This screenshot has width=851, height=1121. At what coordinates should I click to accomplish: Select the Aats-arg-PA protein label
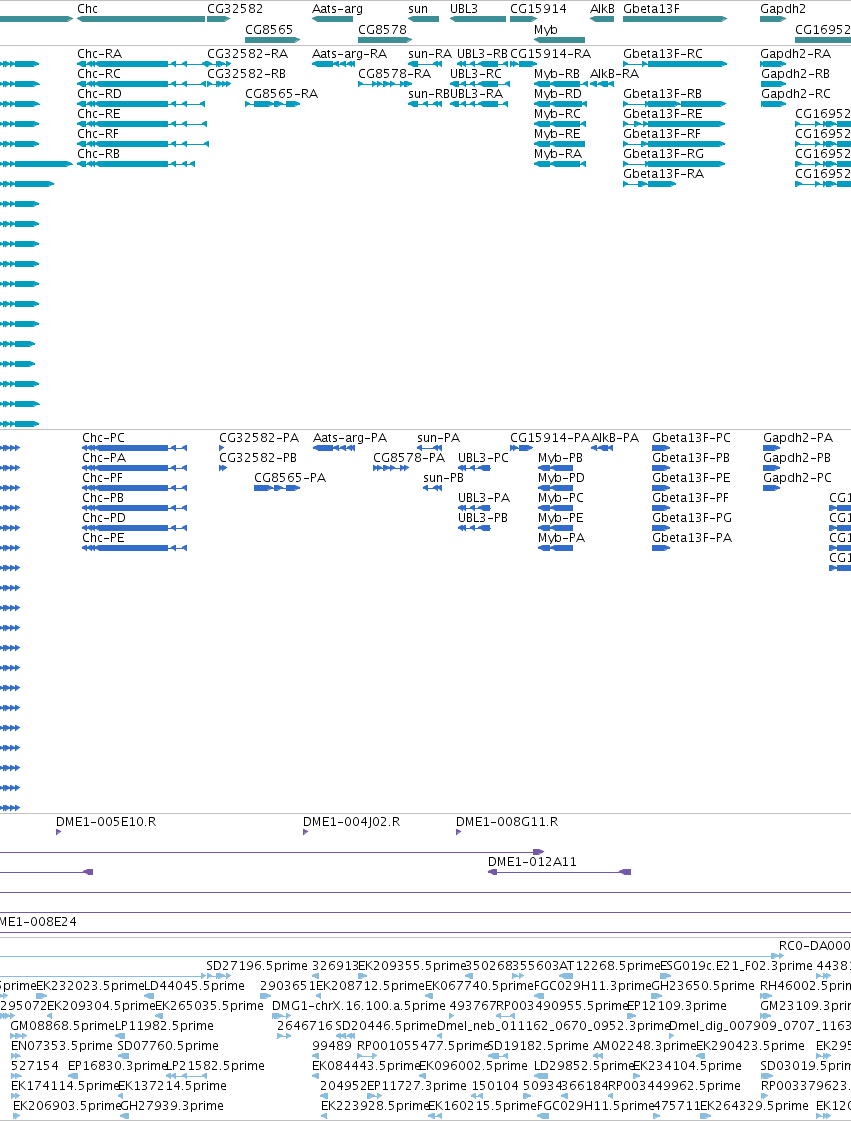[x=350, y=438]
